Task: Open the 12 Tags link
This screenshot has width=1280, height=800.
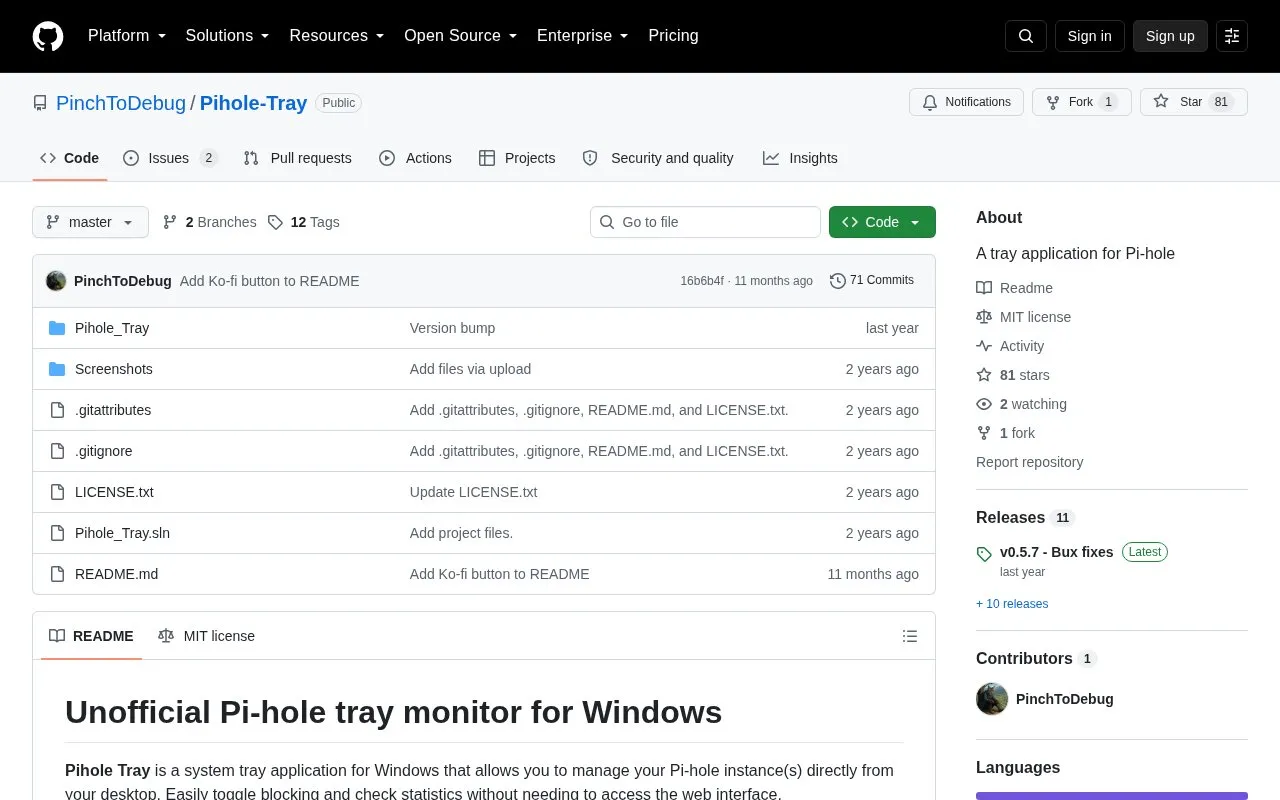Action: tap(304, 222)
